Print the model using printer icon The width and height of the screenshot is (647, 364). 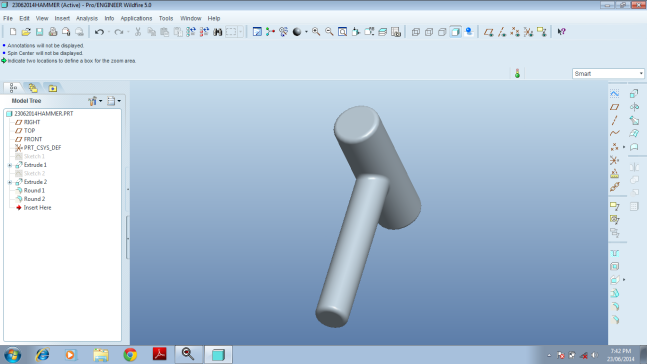click(x=53, y=32)
